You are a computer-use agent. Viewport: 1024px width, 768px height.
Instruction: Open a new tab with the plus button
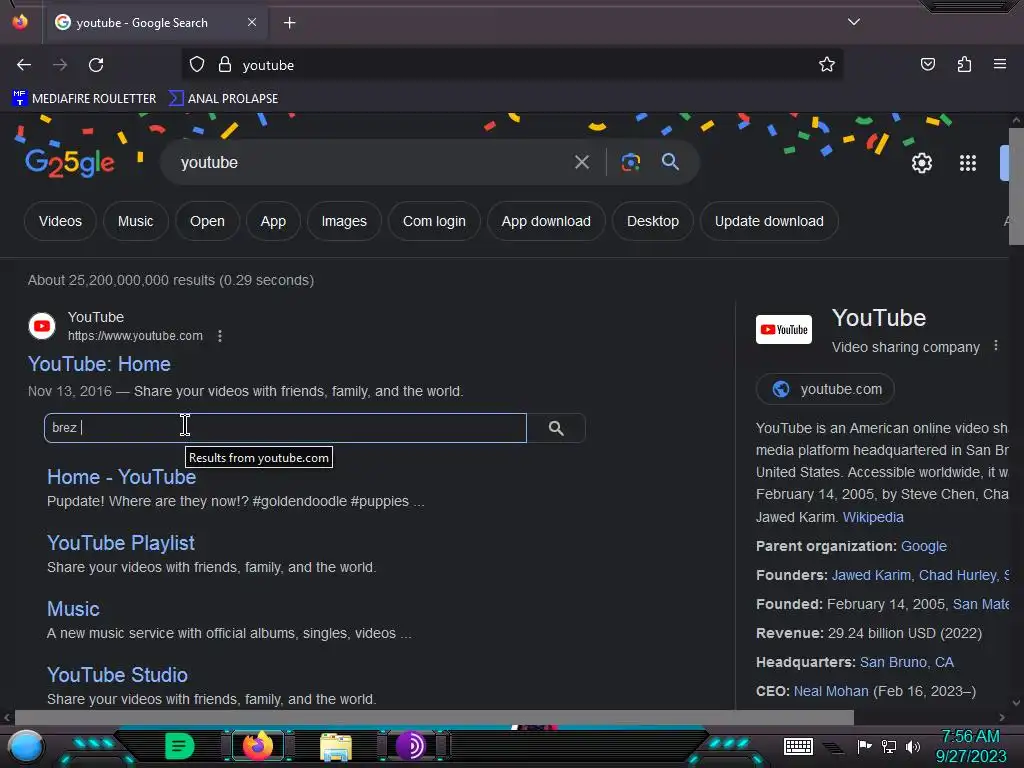tap(289, 23)
